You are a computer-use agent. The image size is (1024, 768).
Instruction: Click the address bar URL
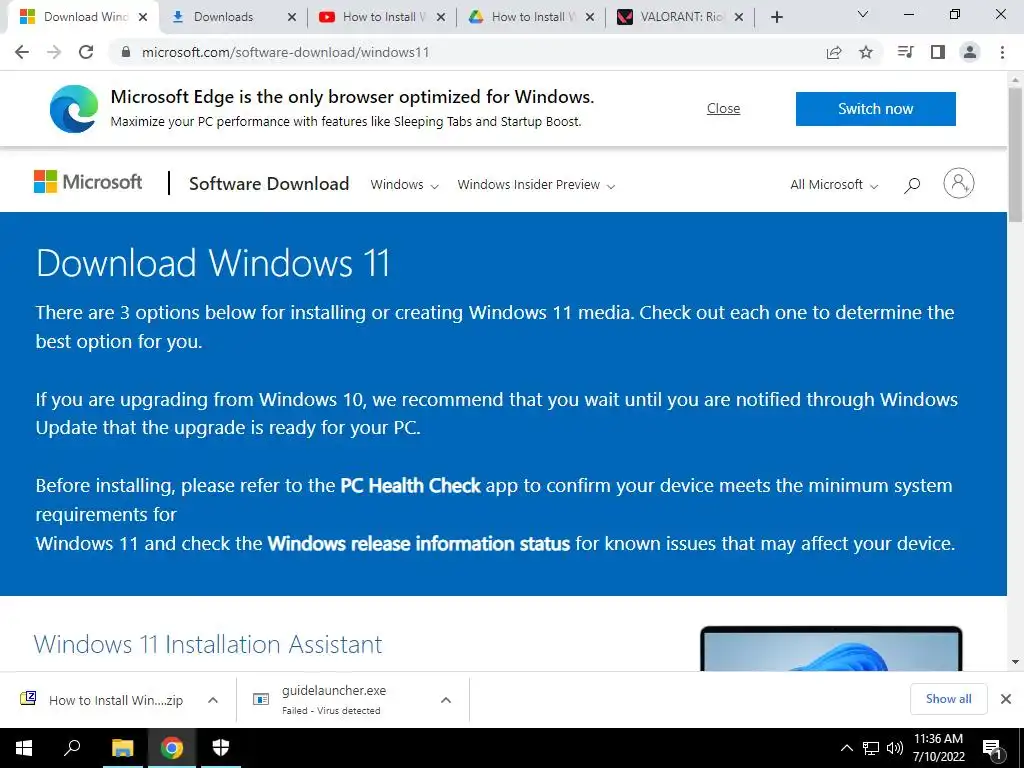tap(285, 52)
